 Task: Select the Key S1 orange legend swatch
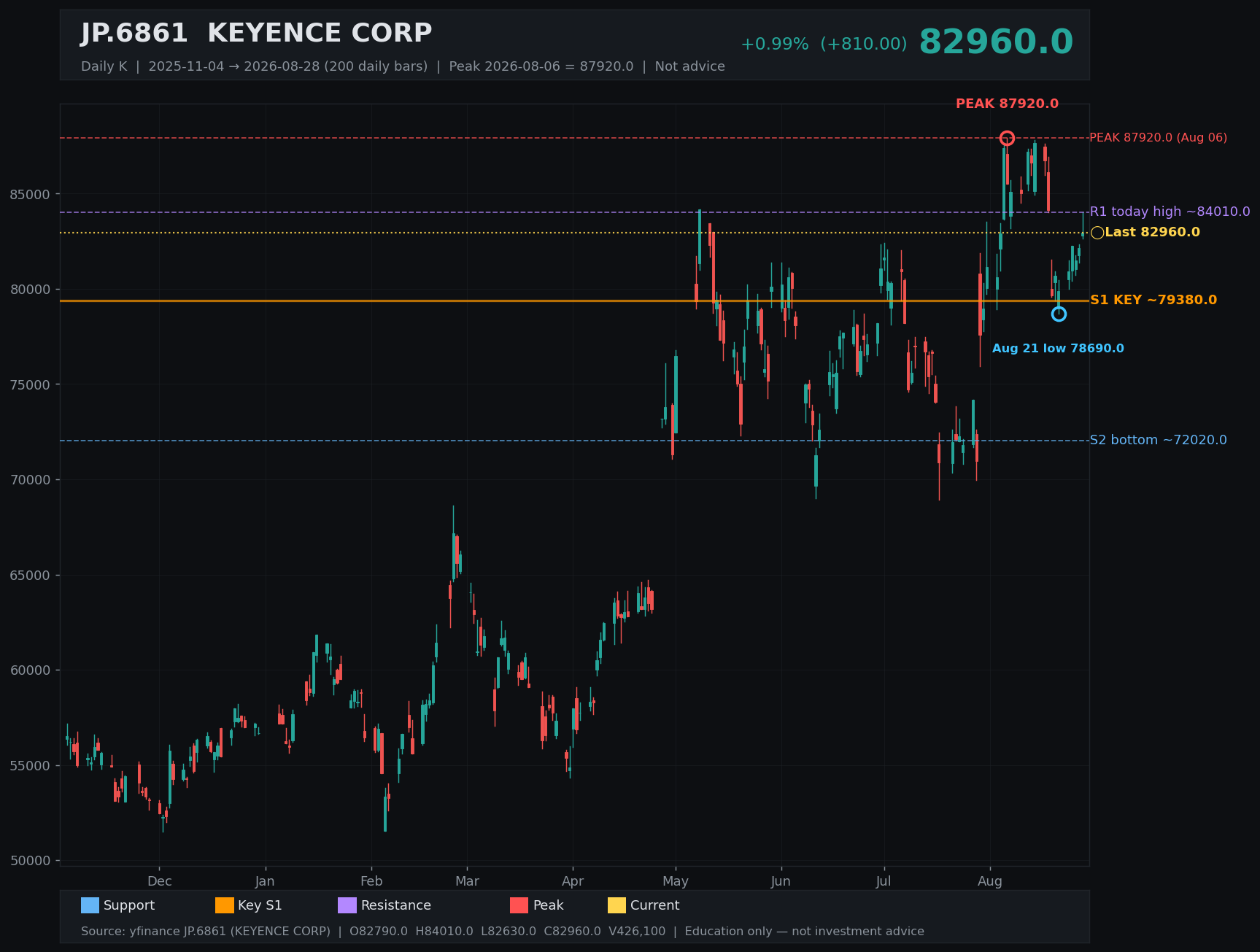(x=225, y=905)
